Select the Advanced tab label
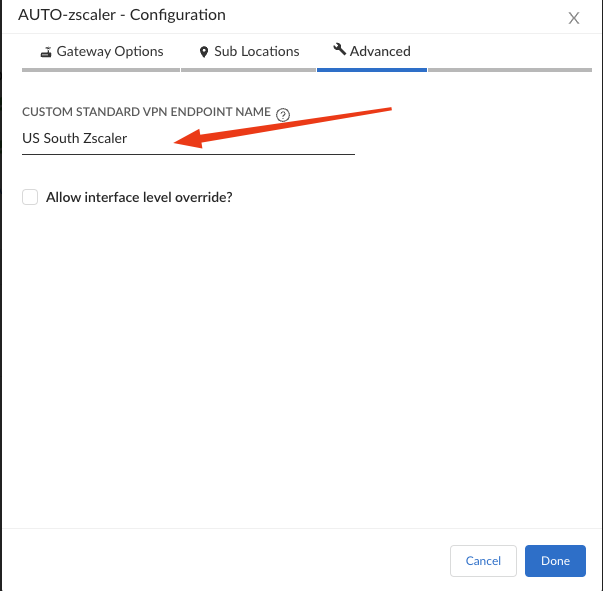 380,51
